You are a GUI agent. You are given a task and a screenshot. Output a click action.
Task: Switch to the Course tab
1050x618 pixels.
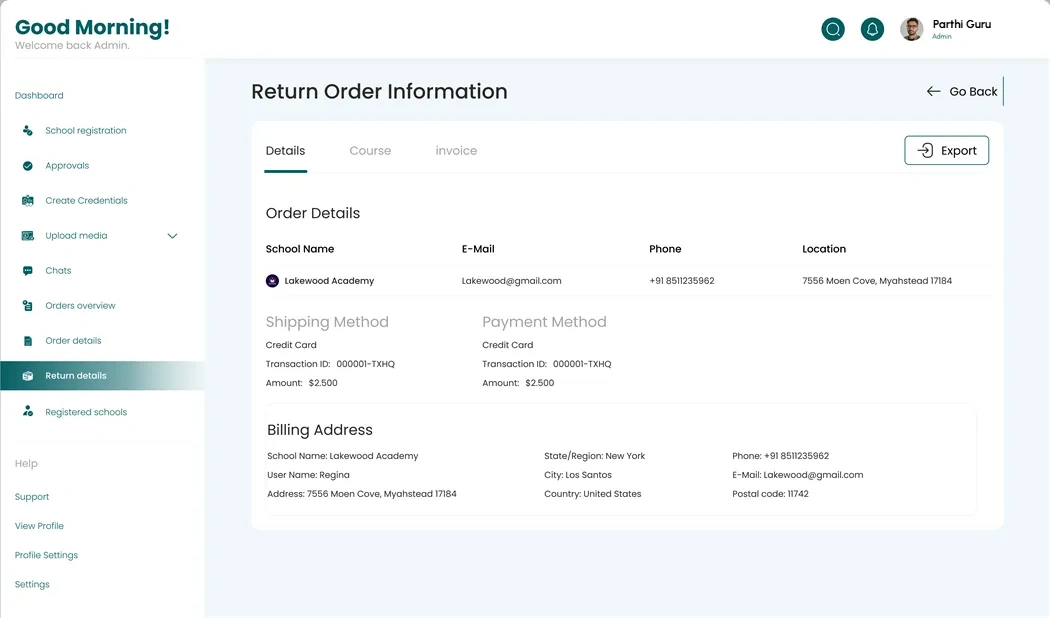[370, 151]
